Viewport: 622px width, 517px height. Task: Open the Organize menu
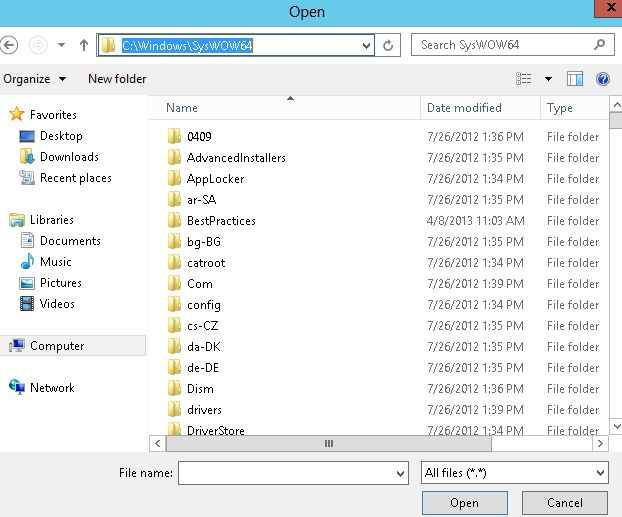point(35,79)
